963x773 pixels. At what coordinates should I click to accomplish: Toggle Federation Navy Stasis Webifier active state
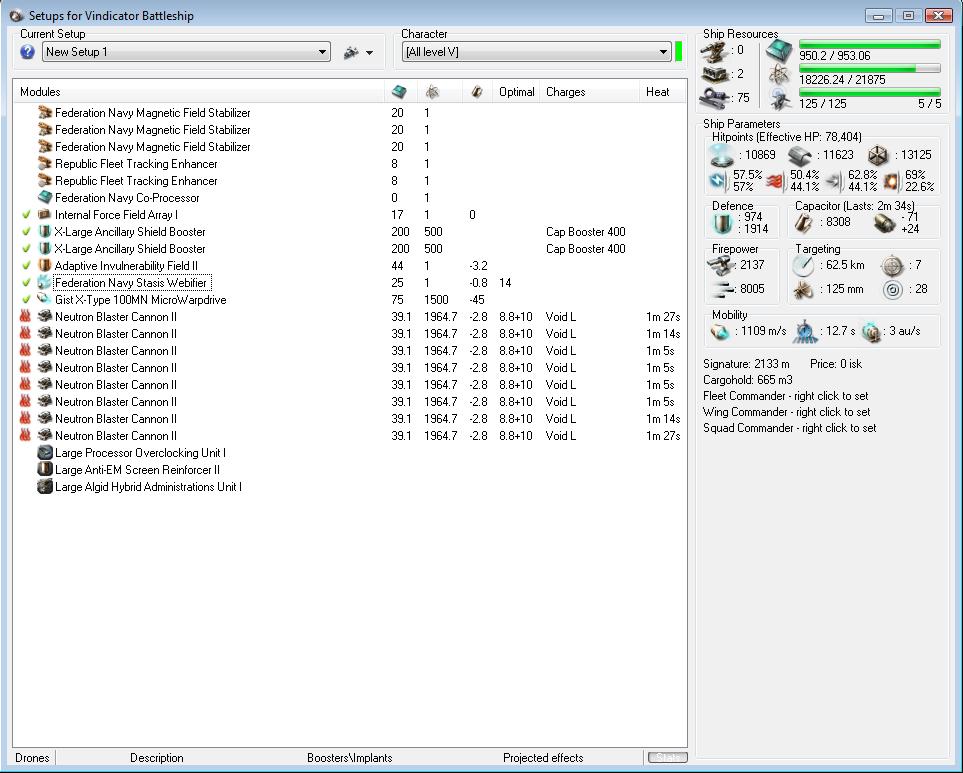26,283
